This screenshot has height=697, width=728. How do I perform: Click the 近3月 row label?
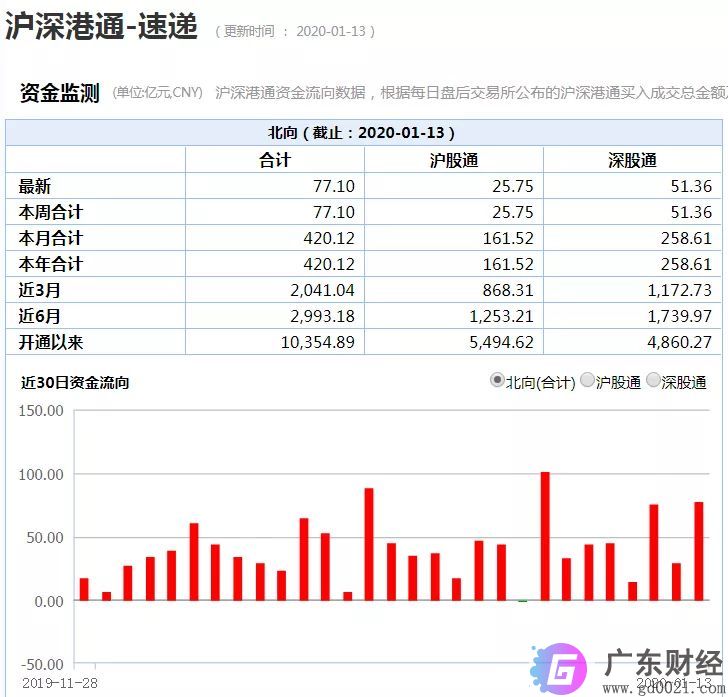(x=39, y=290)
